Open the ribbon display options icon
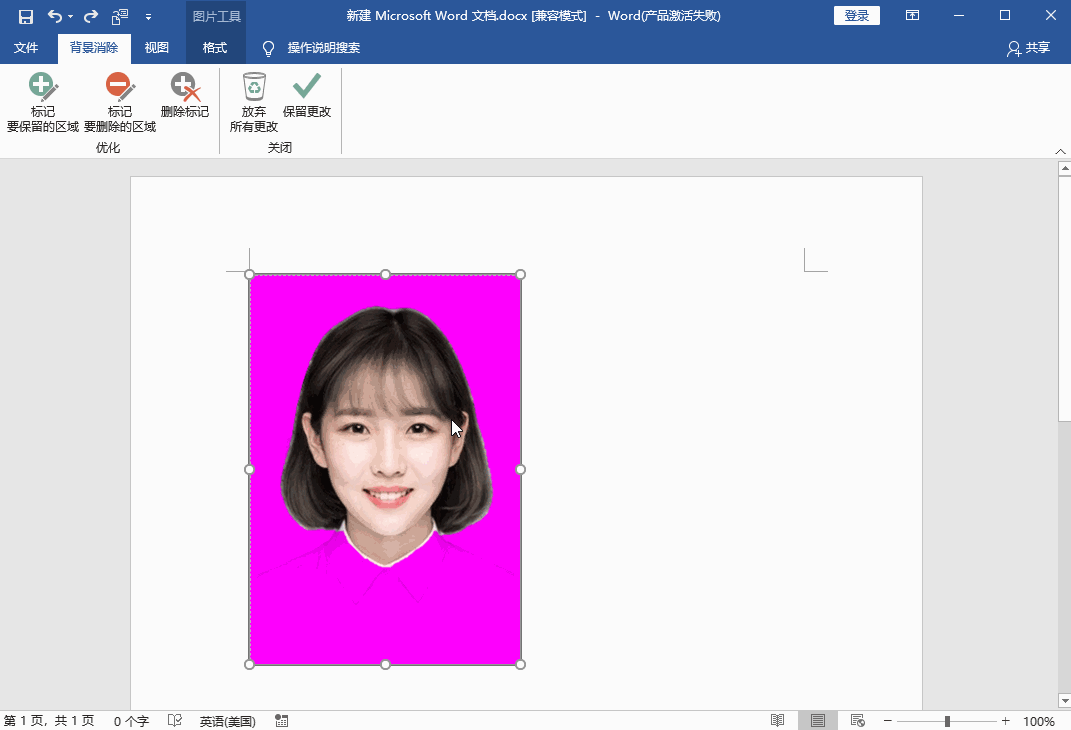Viewport: 1071px width, 730px height. pos(913,15)
